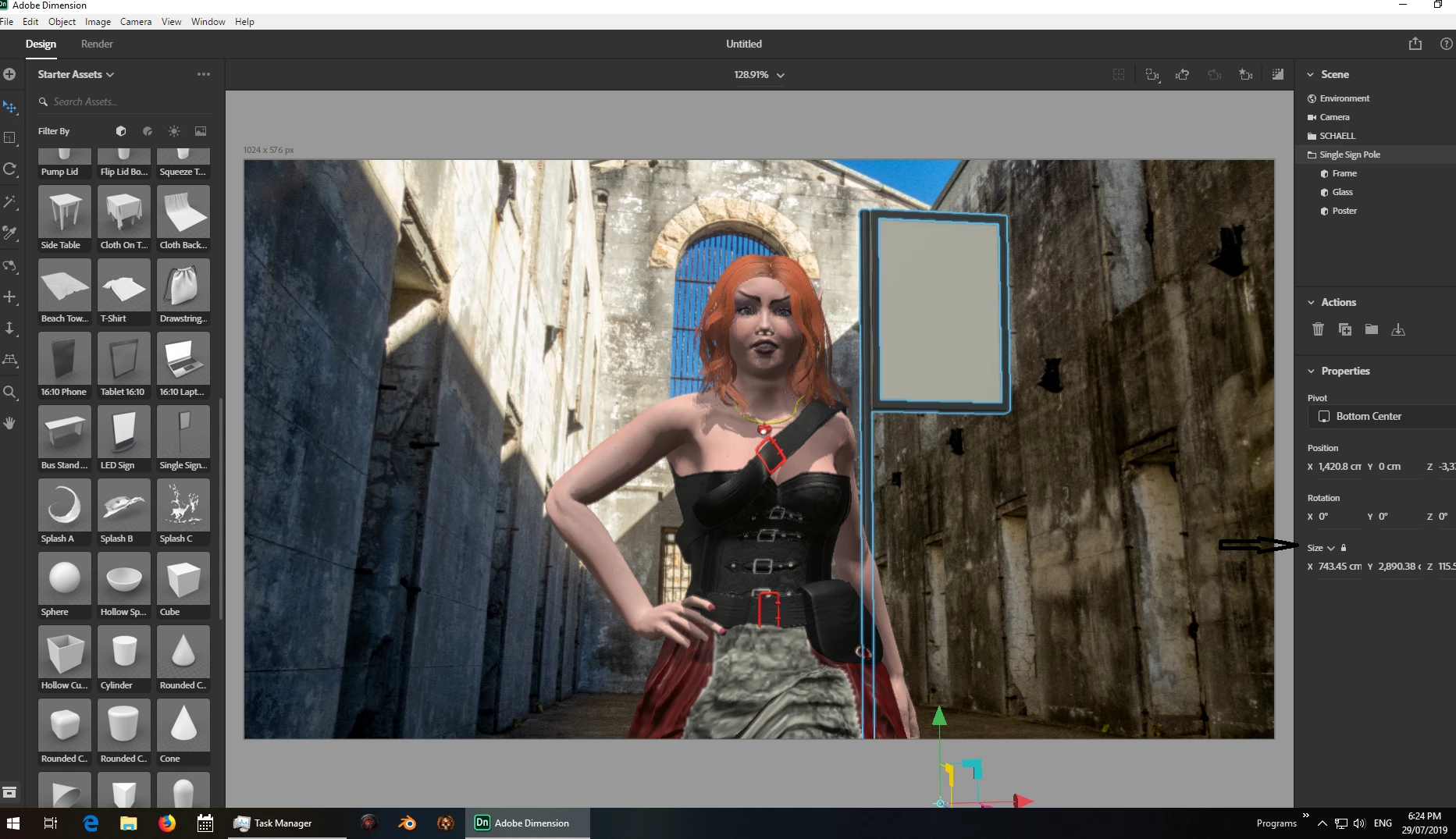Switch to the Render tab
Image resolution: width=1456 pixels, height=839 pixels.
pyautogui.click(x=97, y=44)
